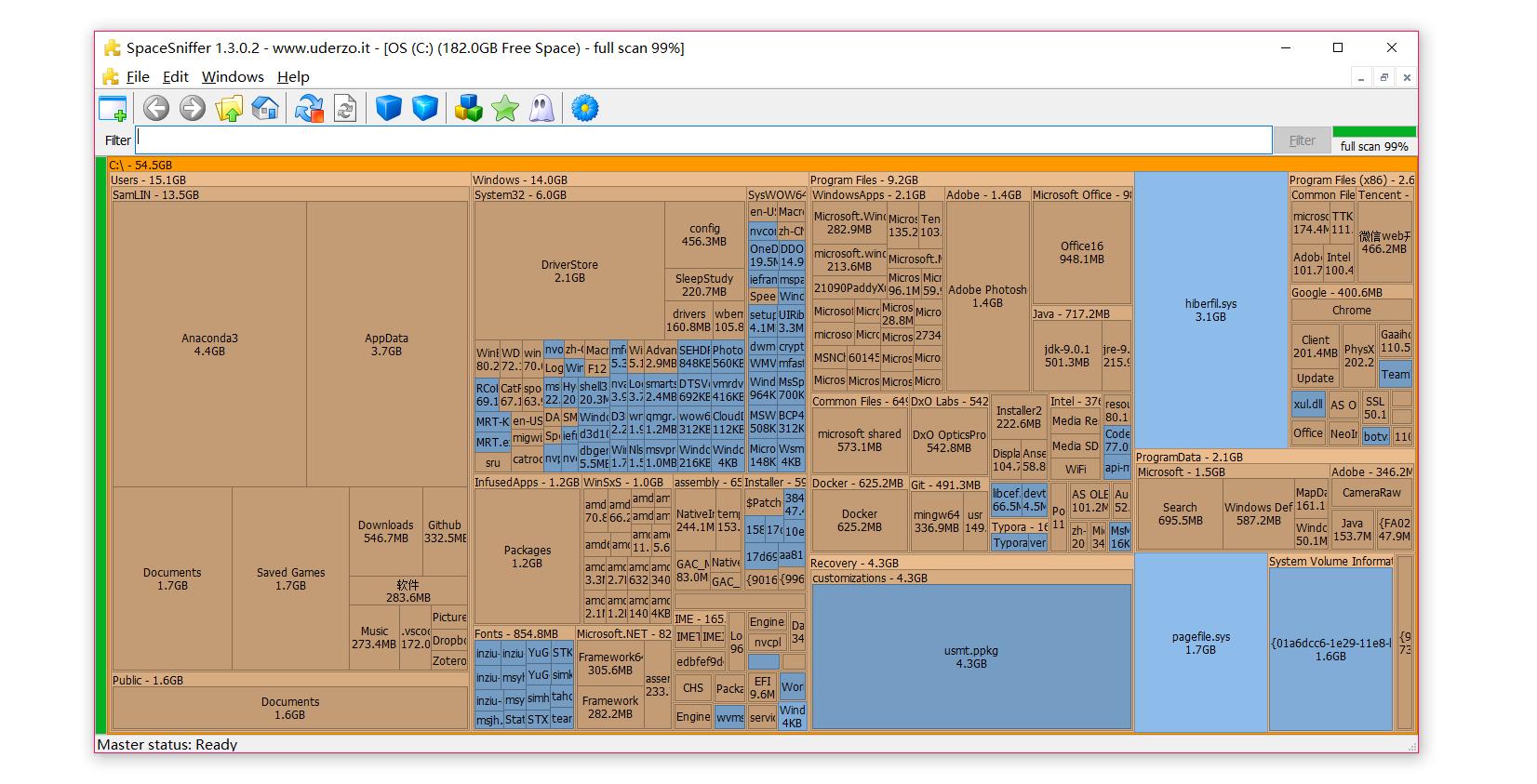Select the Adobe Photoshop 1.4GB block

click(x=987, y=296)
